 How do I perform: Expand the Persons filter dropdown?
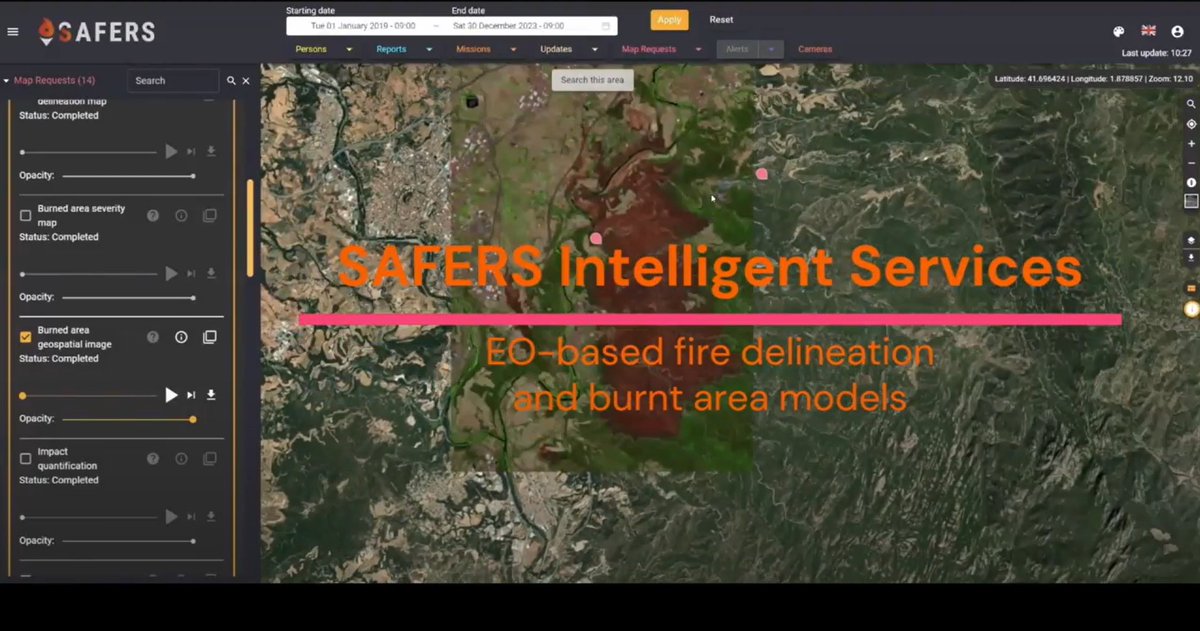tap(349, 49)
